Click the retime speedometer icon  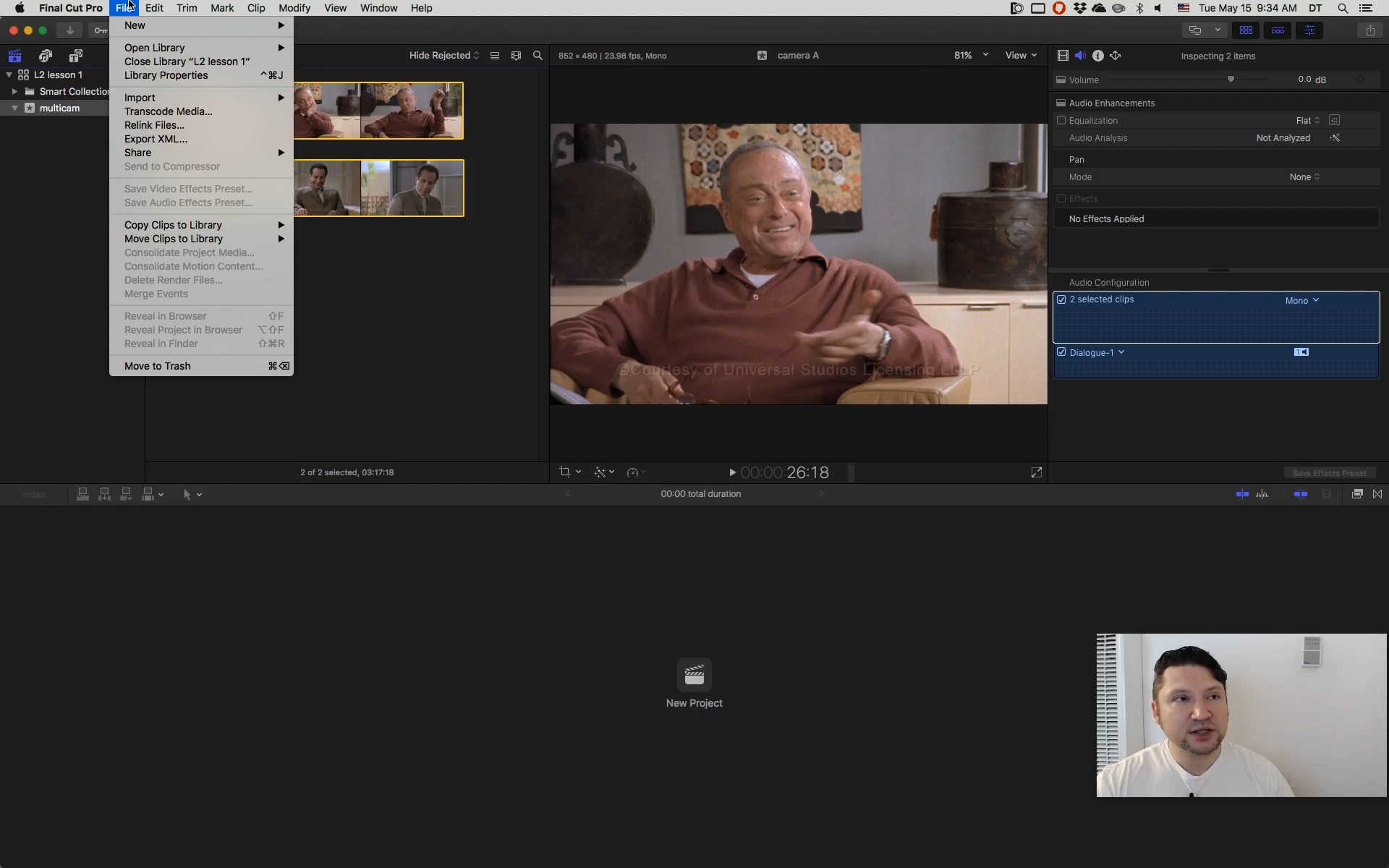click(632, 472)
